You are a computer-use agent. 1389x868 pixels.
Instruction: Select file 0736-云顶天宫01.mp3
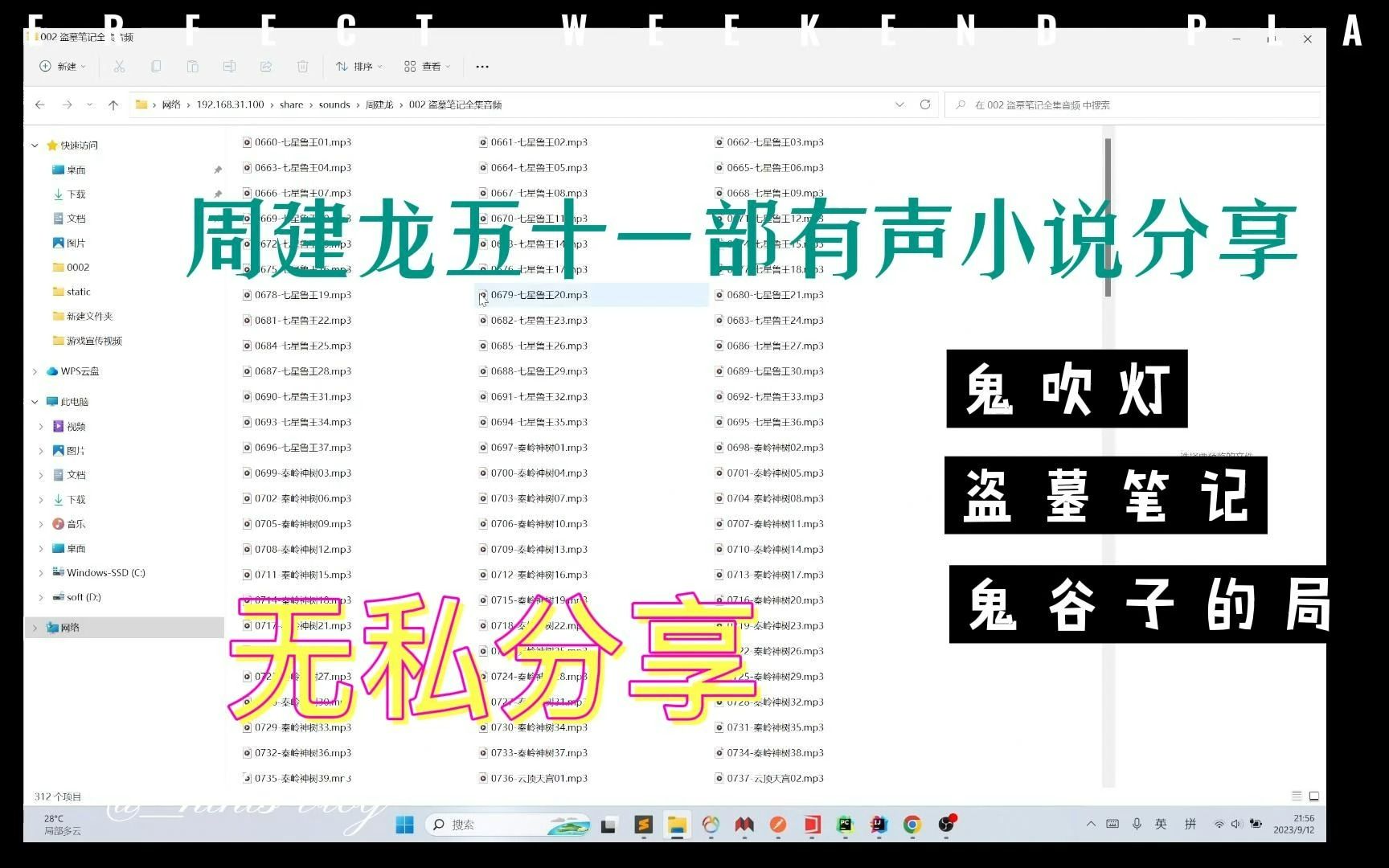pyautogui.click(x=533, y=779)
